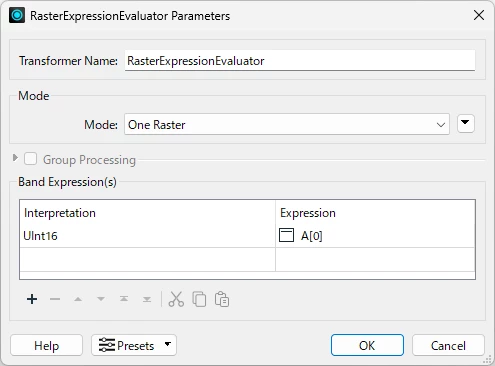Open the Presets dropdown arrow
The image size is (495, 366).
coord(168,344)
